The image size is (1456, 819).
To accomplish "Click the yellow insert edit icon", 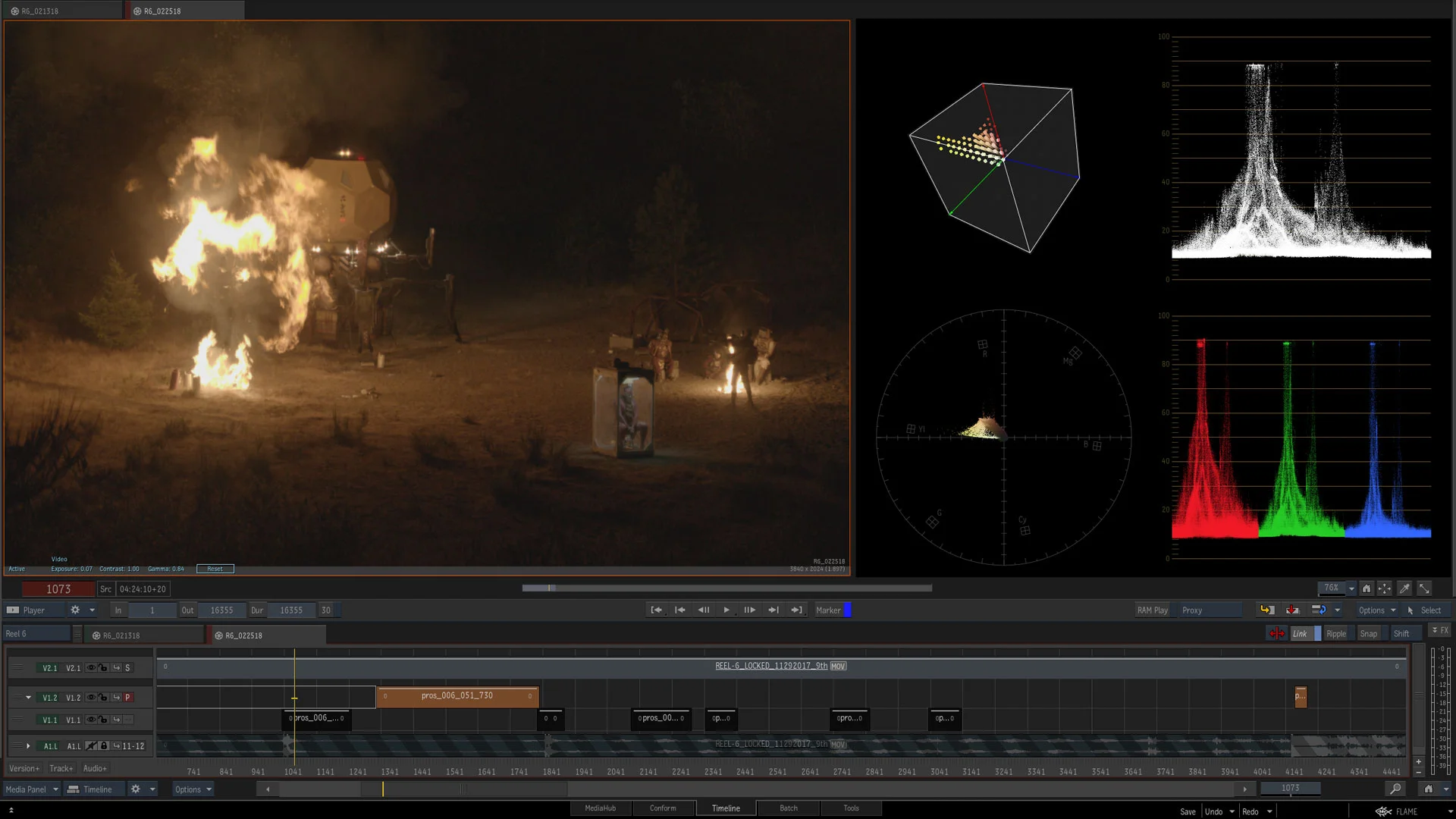I will (x=1266, y=610).
